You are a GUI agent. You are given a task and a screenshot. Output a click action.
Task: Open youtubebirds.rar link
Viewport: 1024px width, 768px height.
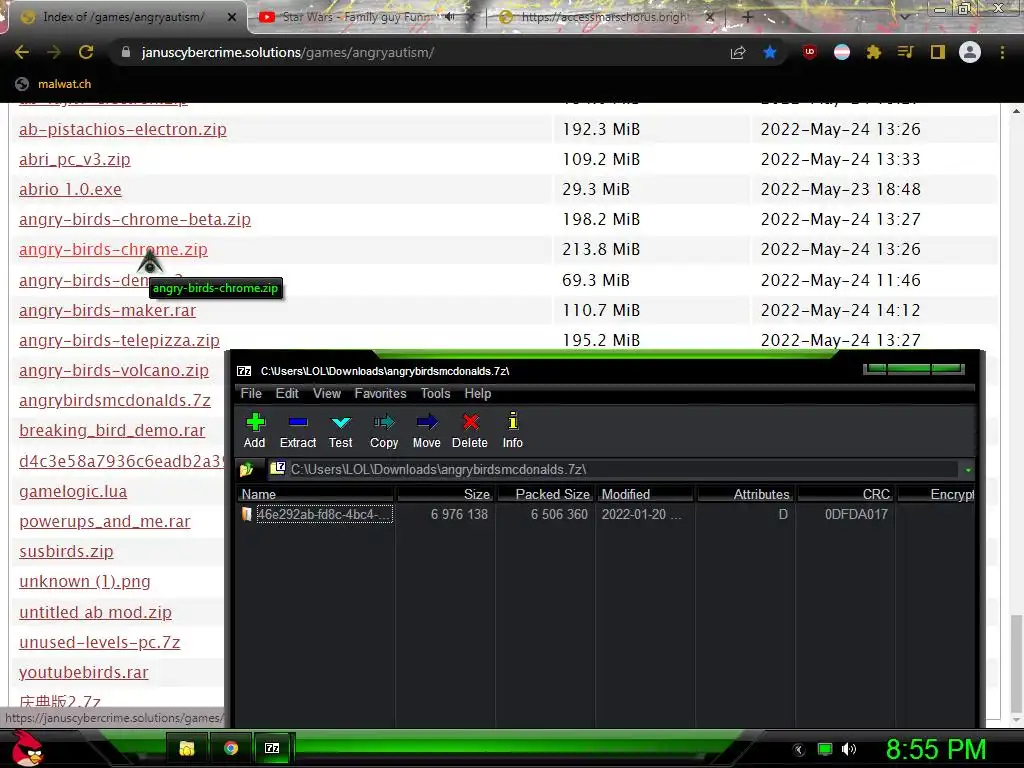(84, 672)
